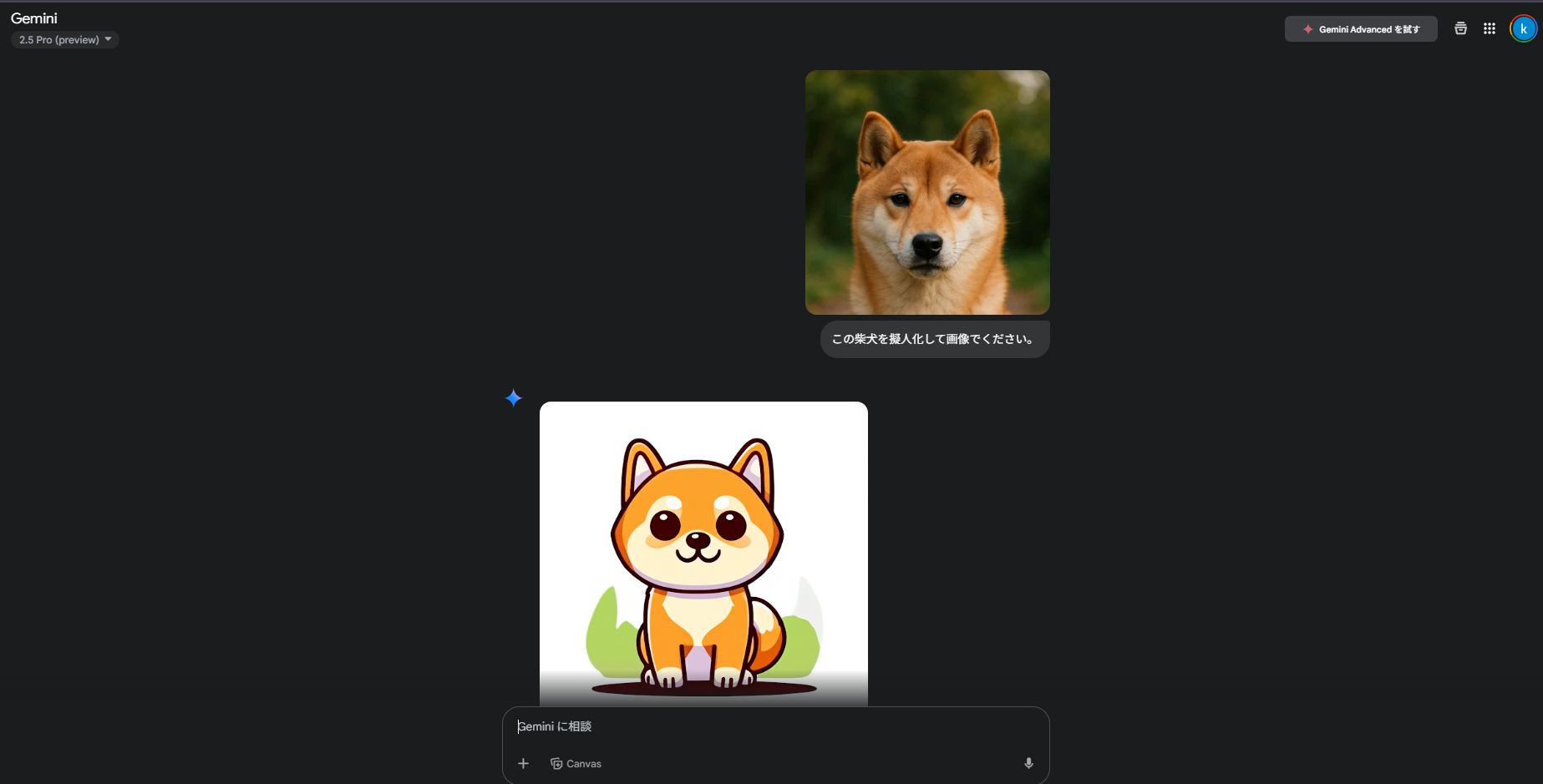1543x784 pixels.
Task: Open the account avatar with letter k
Action: [1523, 28]
